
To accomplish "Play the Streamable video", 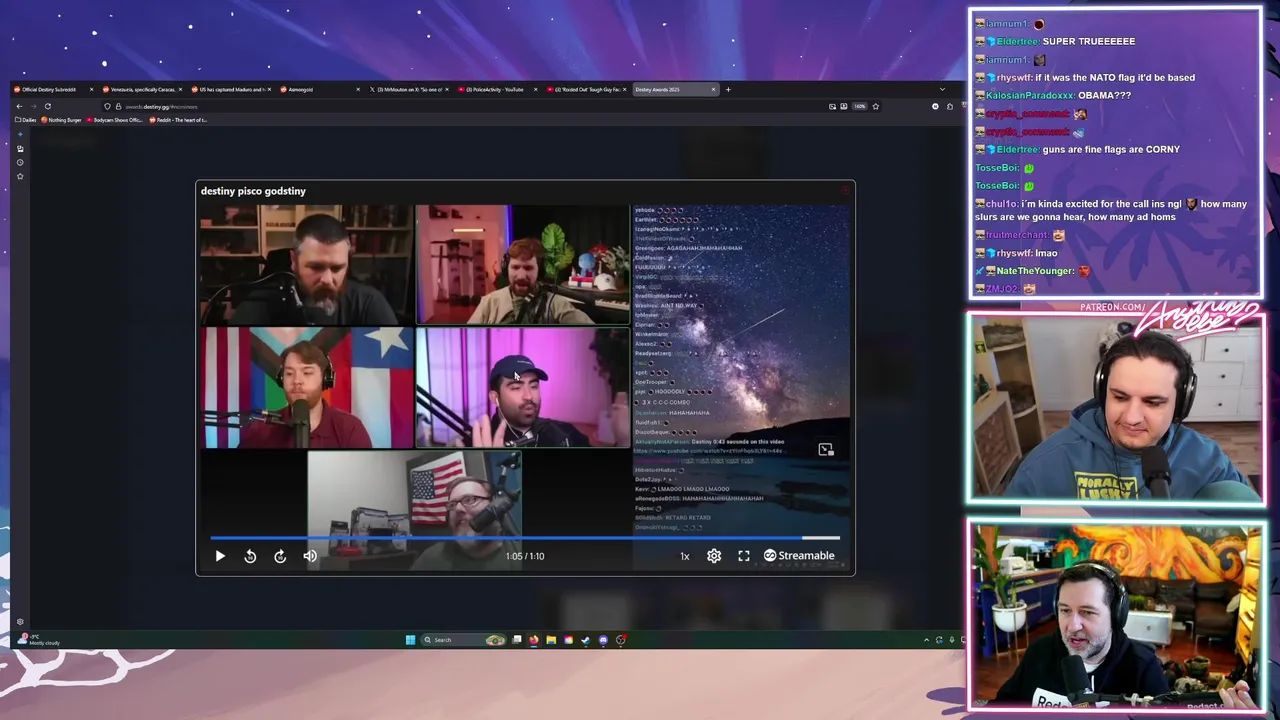I will click(220, 556).
